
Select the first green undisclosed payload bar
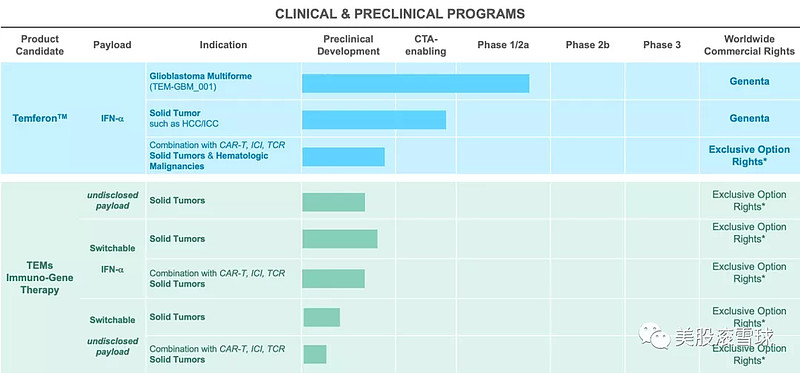click(x=334, y=202)
